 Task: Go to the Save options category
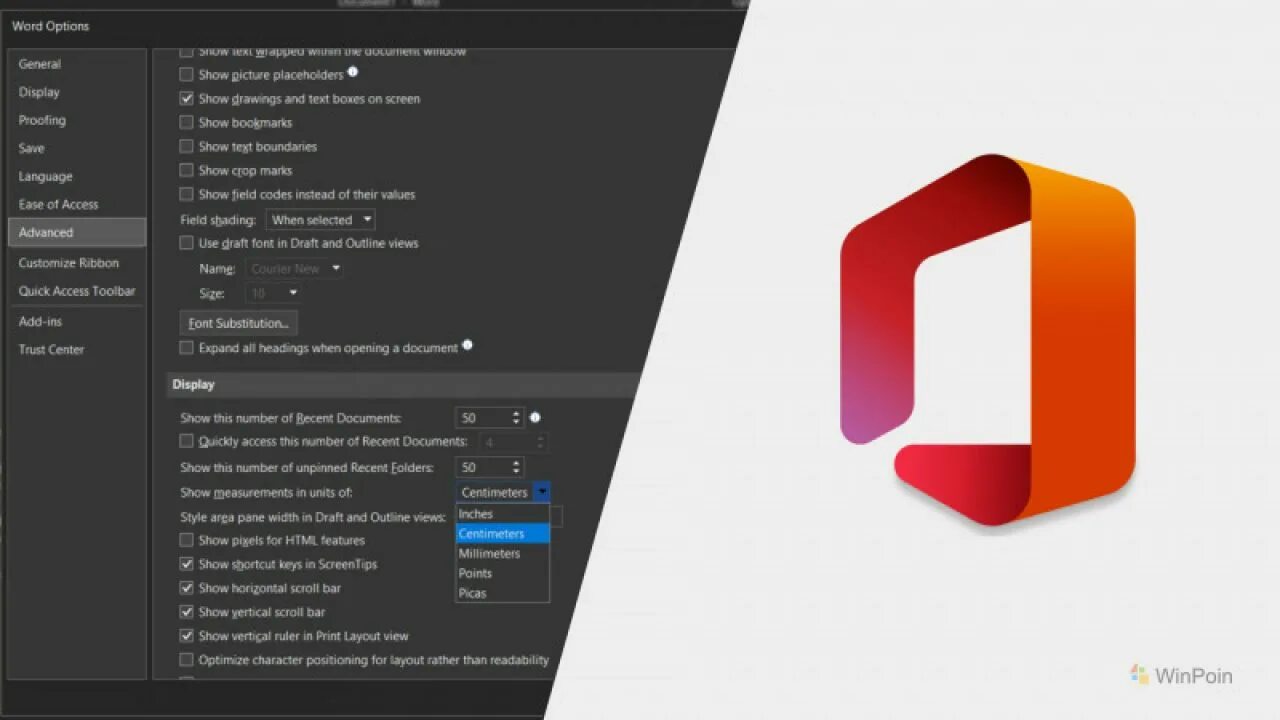31,148
